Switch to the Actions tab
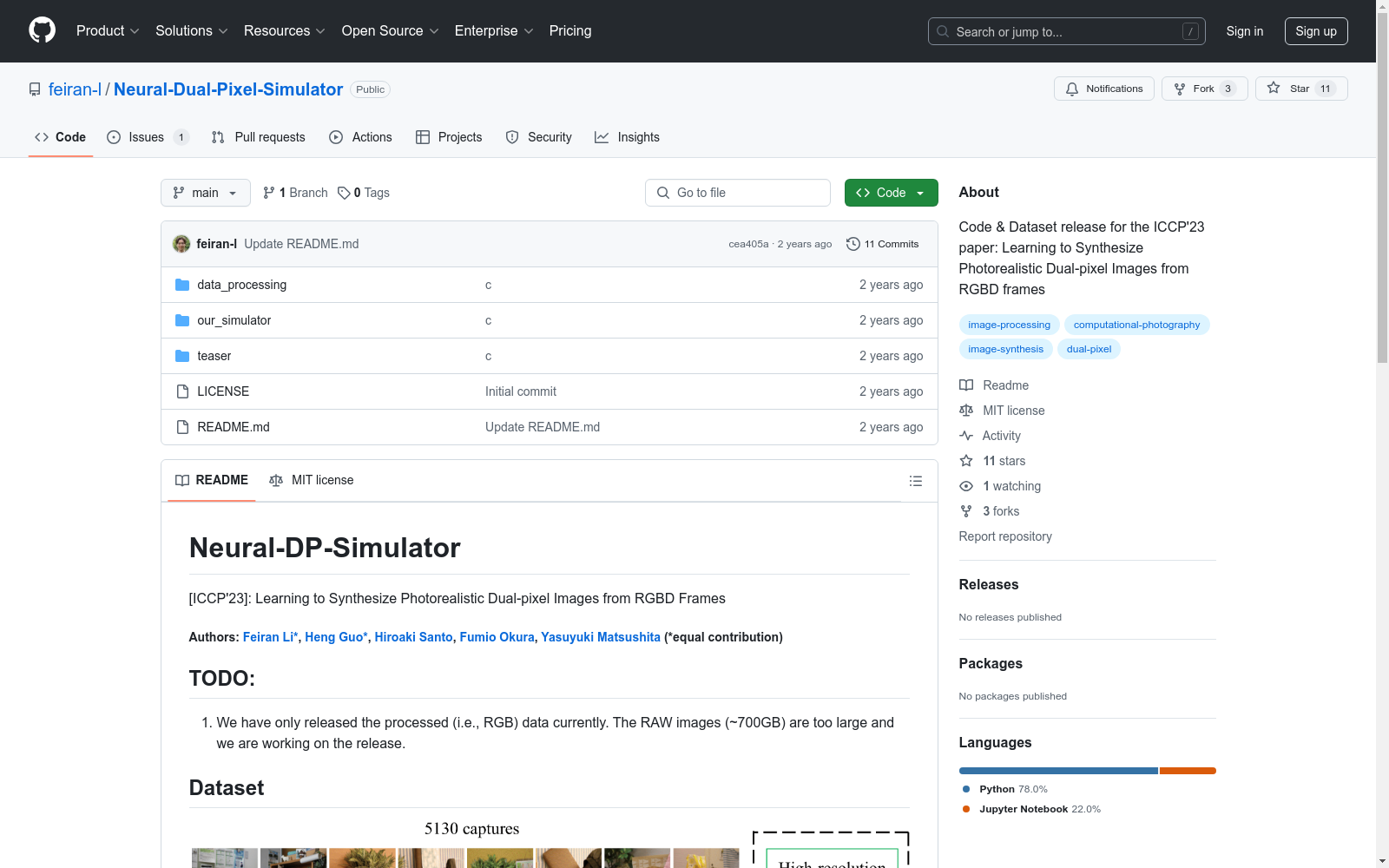Screen dimensions: 1389x868 click(x=360, y=137)
